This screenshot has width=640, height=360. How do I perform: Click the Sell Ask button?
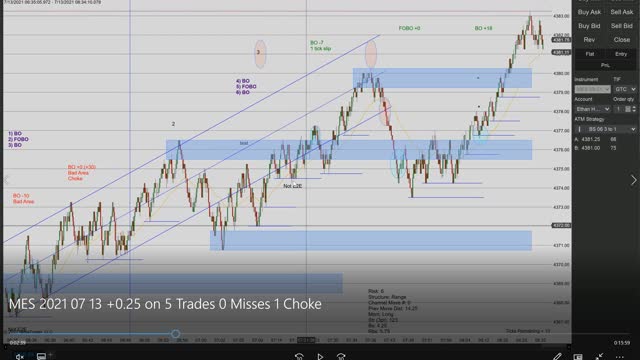[x=622, y=12]
